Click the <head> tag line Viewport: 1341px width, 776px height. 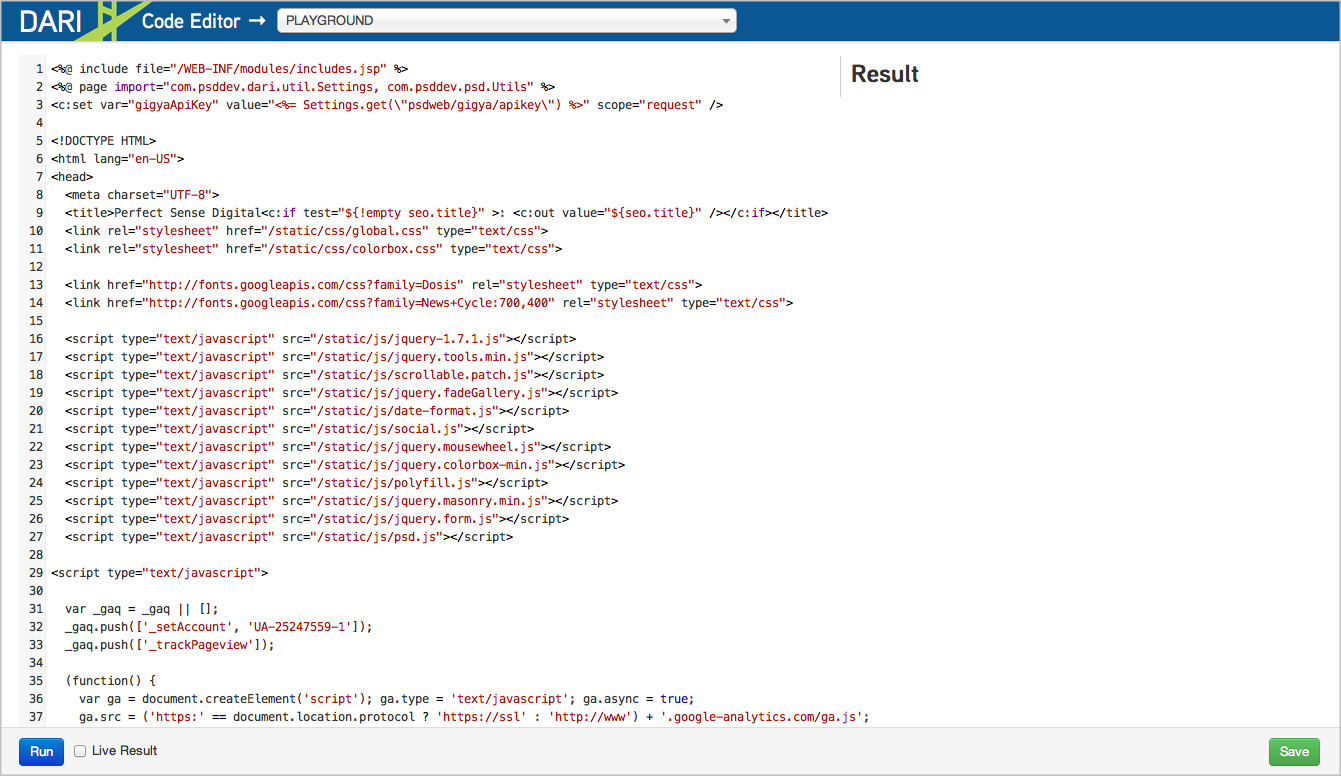pos(72,177)
